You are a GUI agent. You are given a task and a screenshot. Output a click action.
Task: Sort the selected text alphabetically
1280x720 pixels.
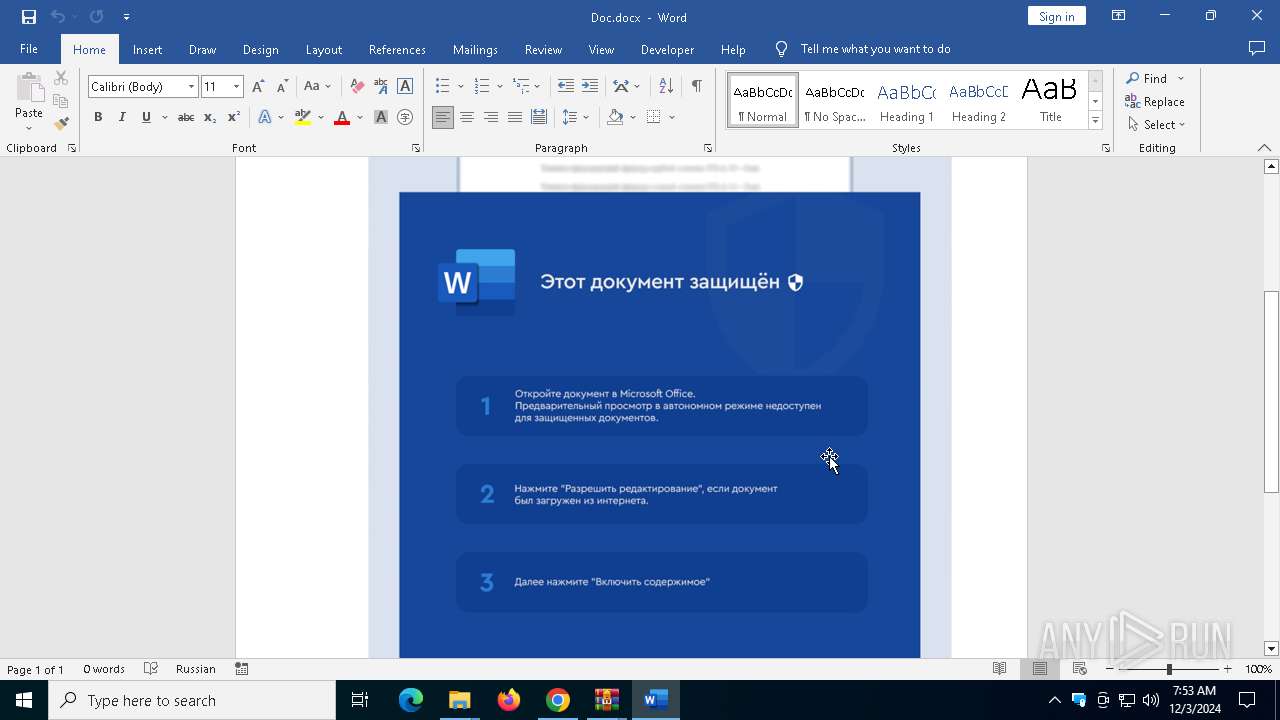click(x=666, y=87)
